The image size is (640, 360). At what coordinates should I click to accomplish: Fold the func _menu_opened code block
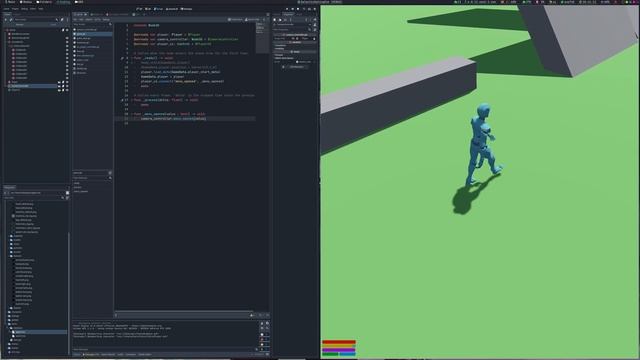point(131,114)
